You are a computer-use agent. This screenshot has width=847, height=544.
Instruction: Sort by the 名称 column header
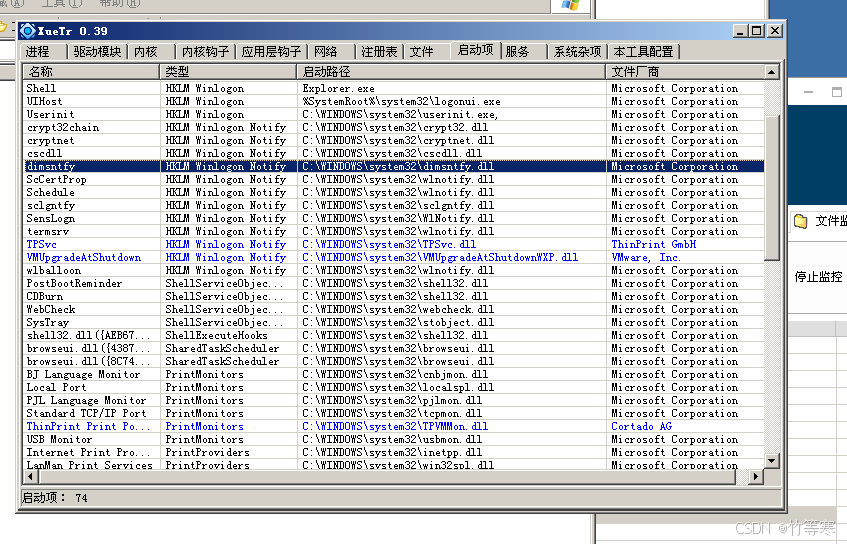[x=90, y=72]
